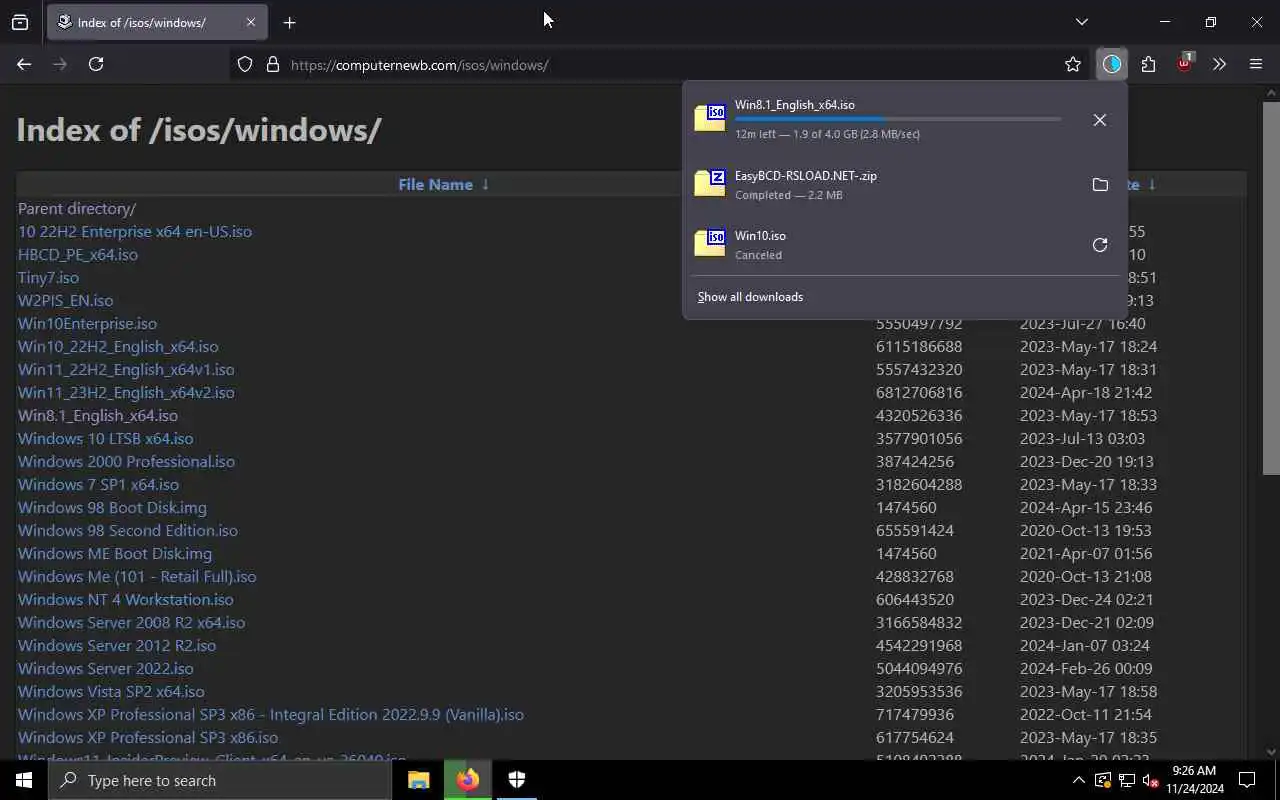The height and width of the screenshot is (800, 1280).
Task: Download Windows Server 2012 R2.iso
Action: tap(117, 645)
